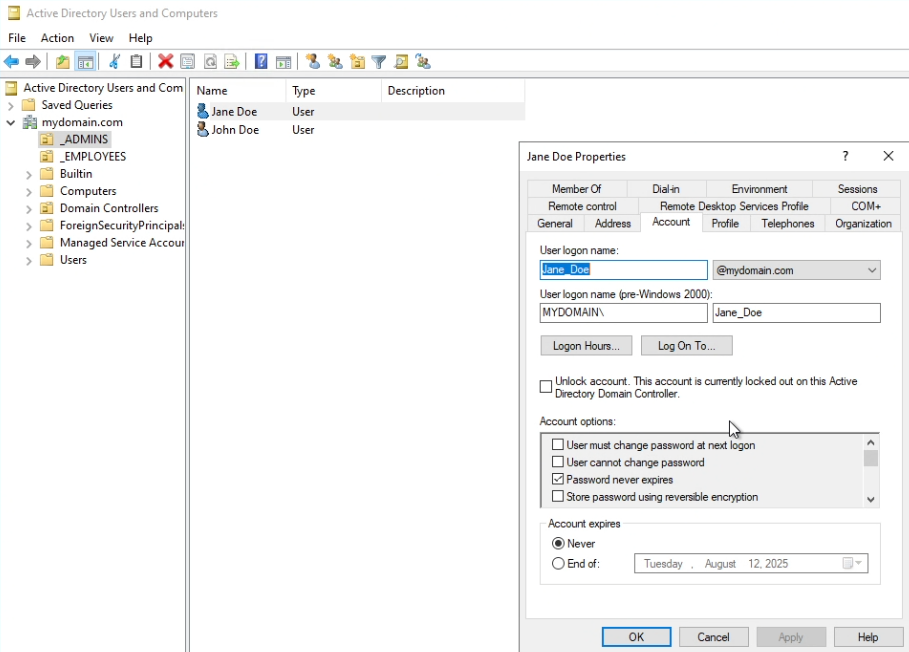The height and width of the screenshot is (652, 909).
Task: Click the John Doe user icon
Action: point(202,130)
